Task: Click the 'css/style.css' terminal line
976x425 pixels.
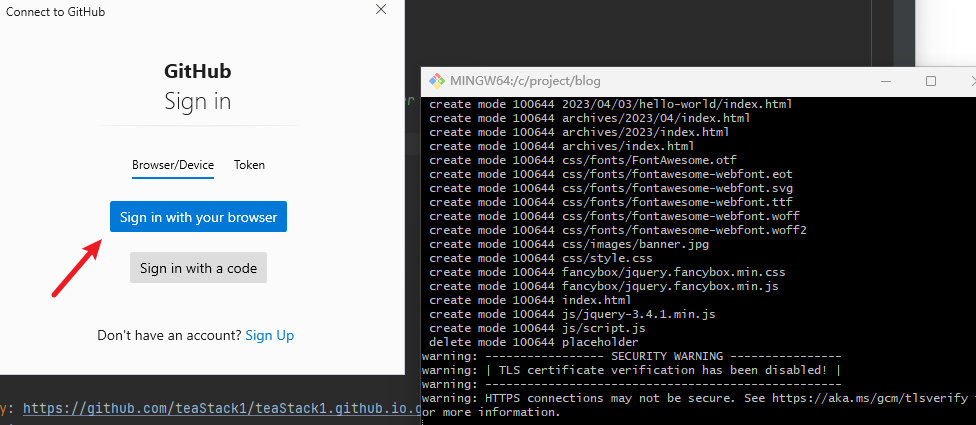Action: 541,258
